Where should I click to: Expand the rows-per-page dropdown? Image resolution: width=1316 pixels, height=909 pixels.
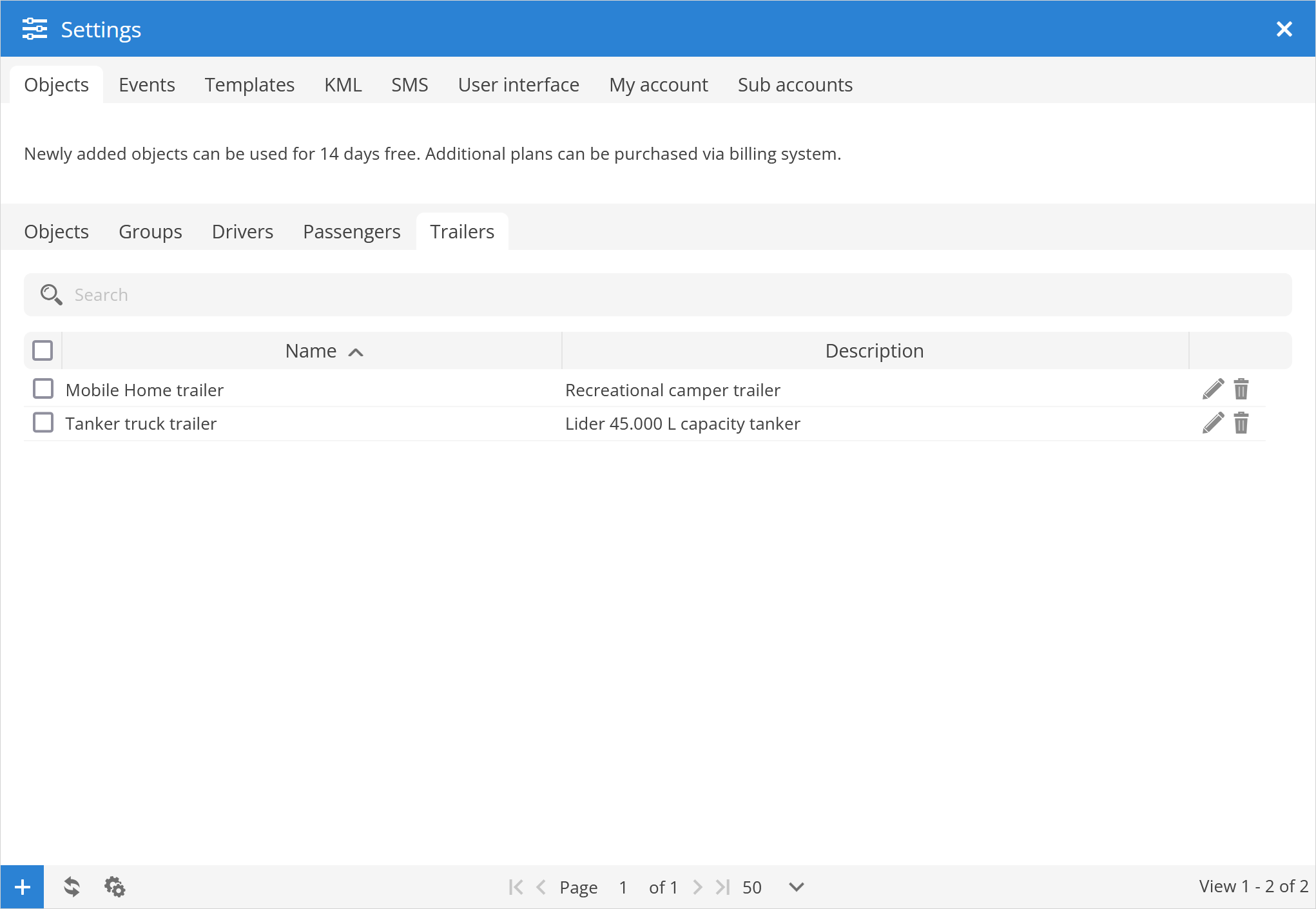[x=797, y=887]
